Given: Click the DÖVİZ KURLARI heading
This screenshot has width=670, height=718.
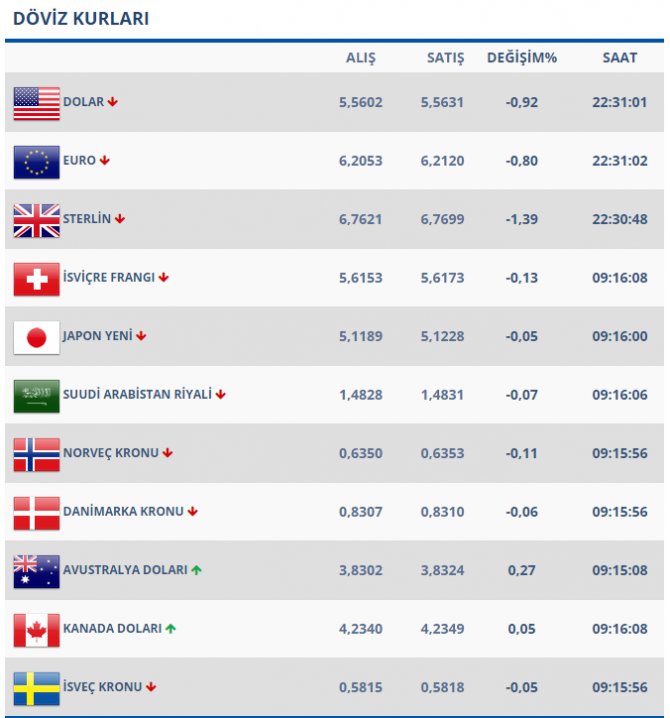Looking at the screenshot, I should 81,19.
